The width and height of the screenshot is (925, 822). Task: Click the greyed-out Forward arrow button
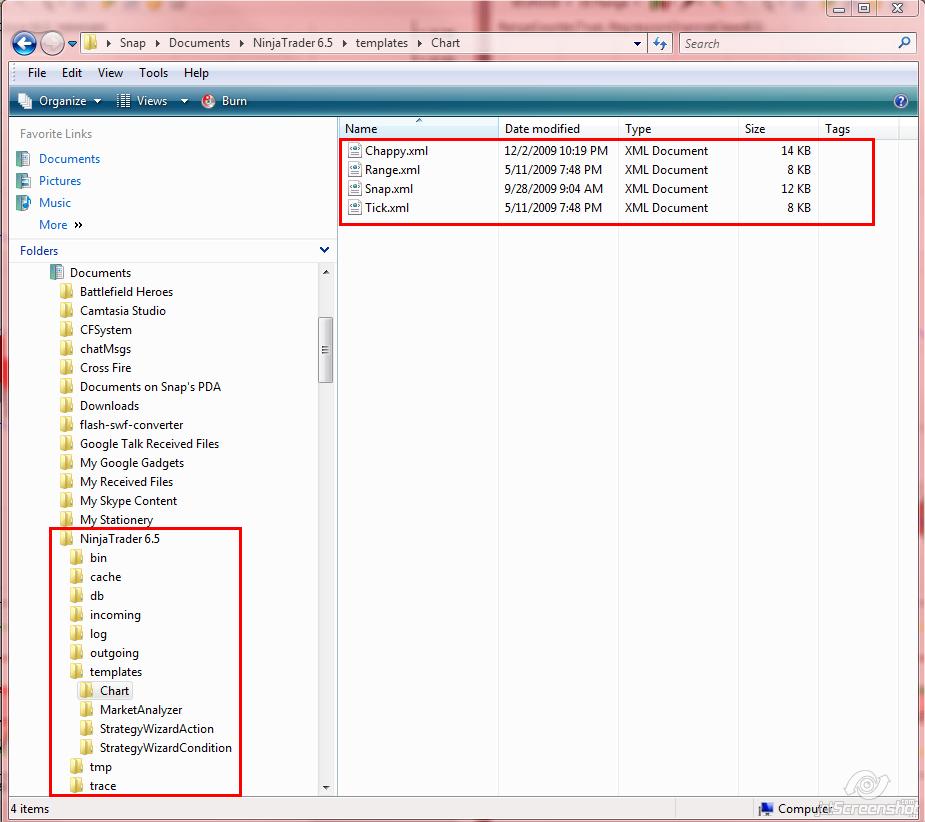tap(52, 43)
